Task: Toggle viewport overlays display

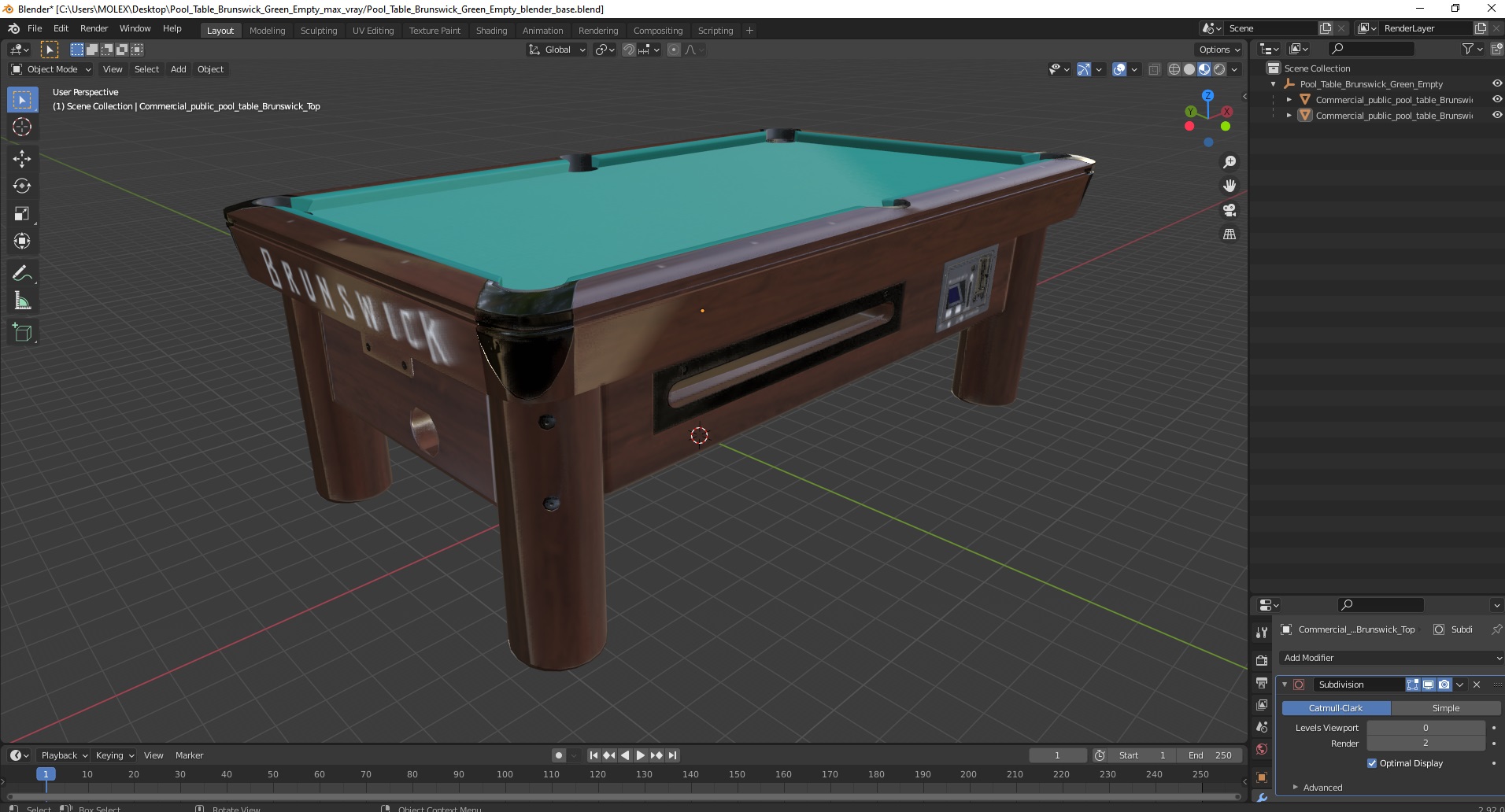Action: tap(1119, 69)
